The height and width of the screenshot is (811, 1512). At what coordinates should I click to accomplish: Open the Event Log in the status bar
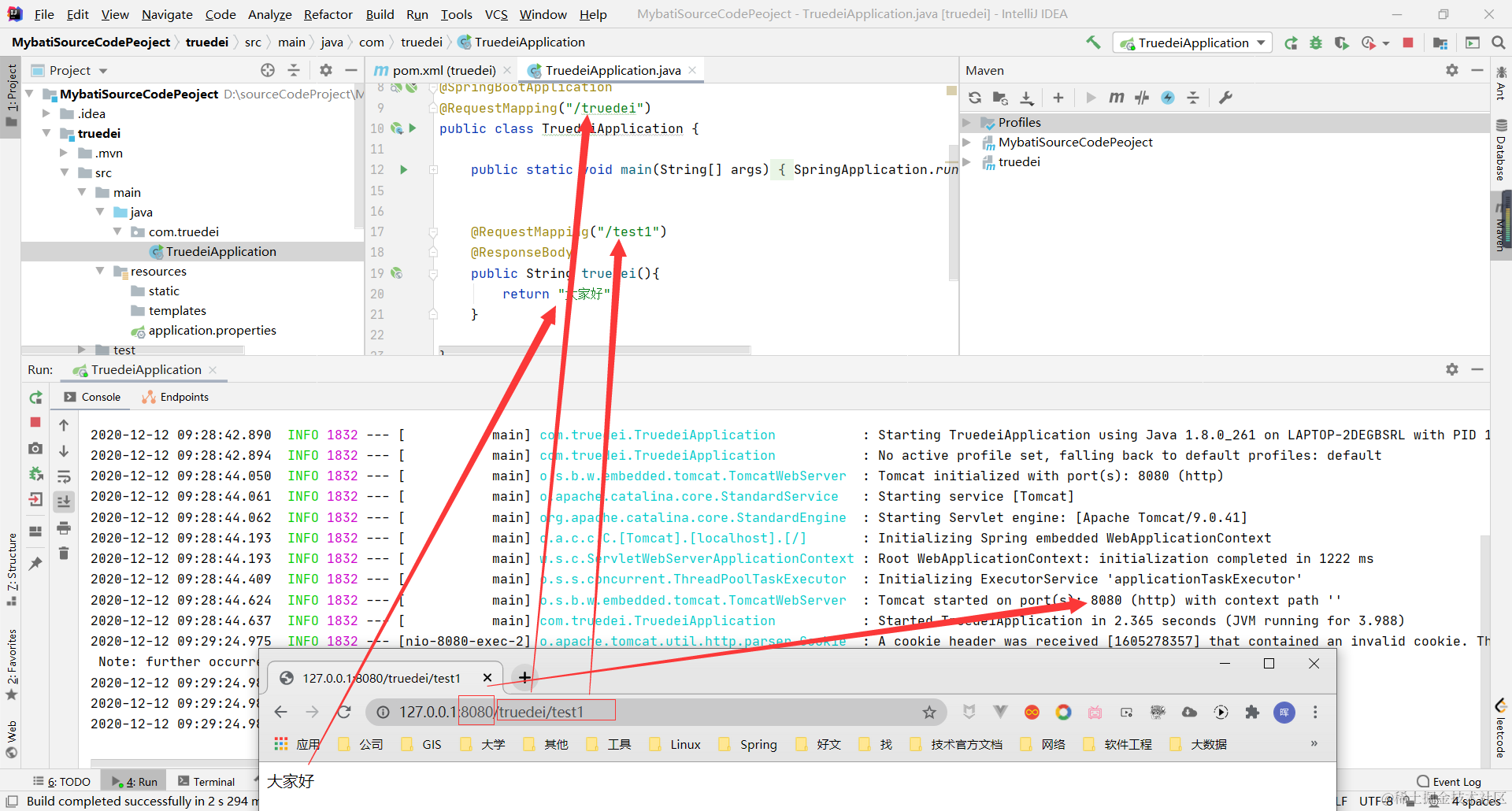tap(1449, 782)
